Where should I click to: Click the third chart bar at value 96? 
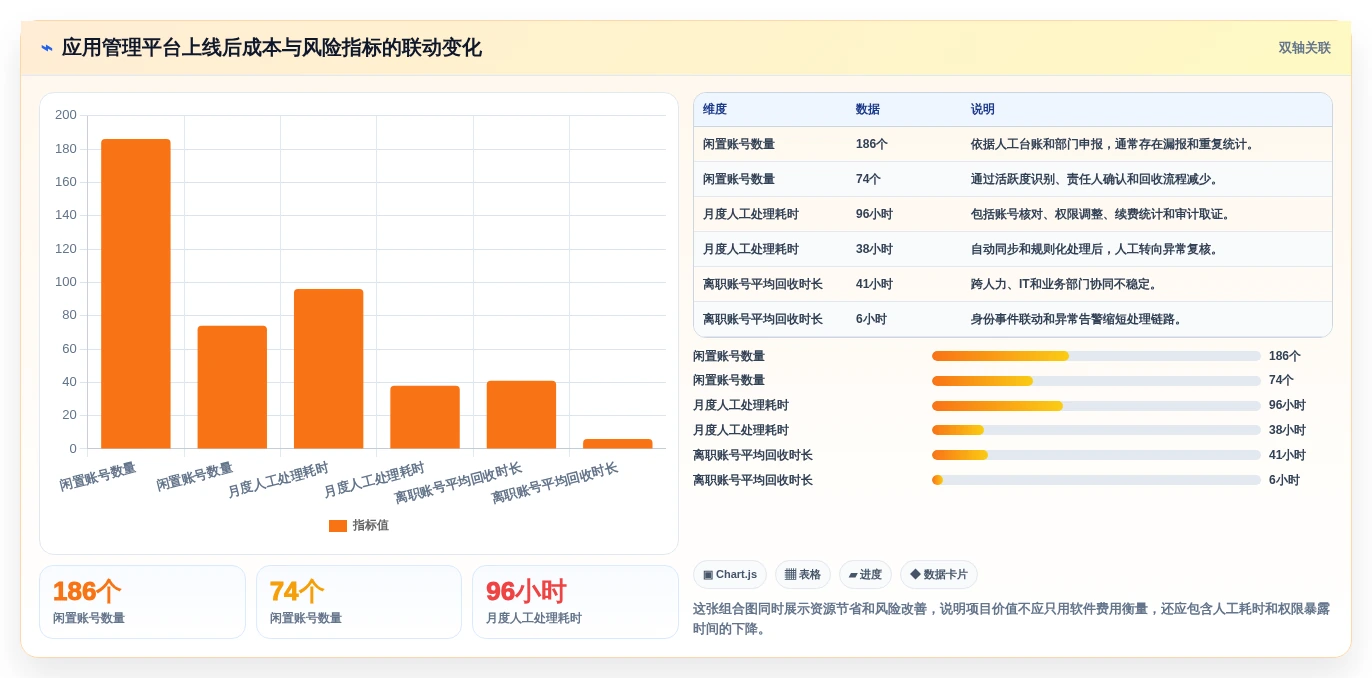point(328,368)
